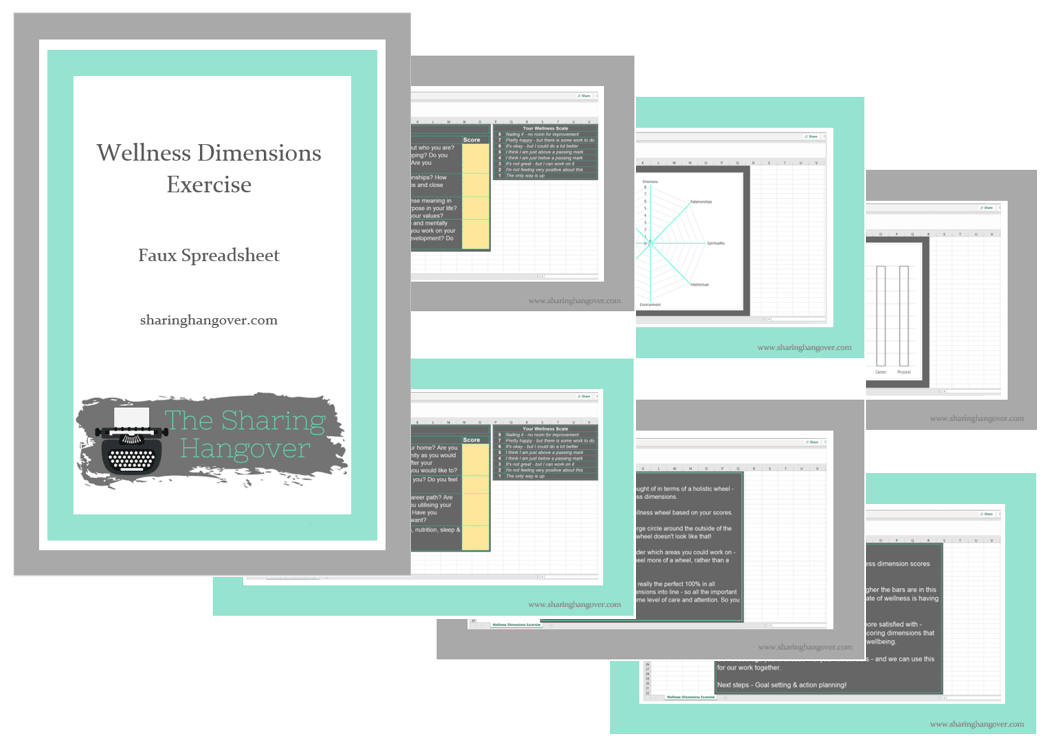Click the Intellectual label on the radar chart
This screenshot has width=1050, height=749.
[700, 284]
